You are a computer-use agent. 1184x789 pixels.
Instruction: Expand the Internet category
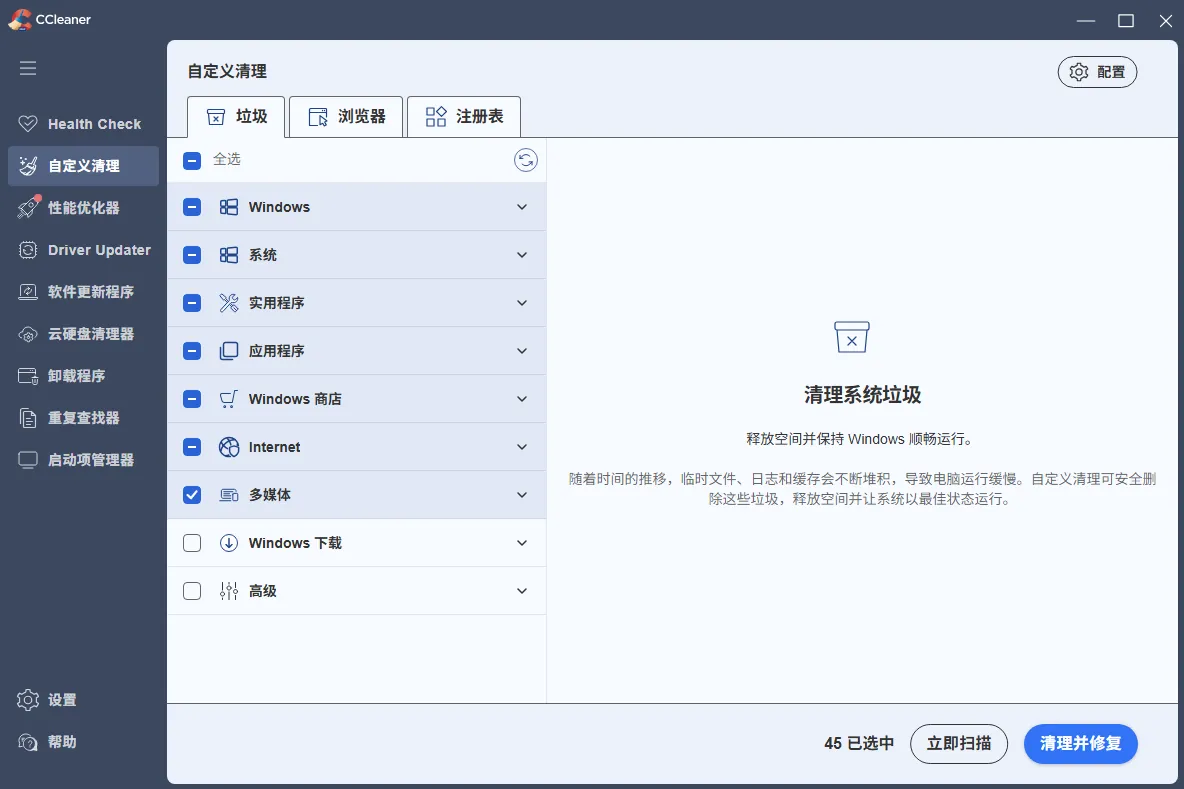pyautogui.click(x=521, y=446)
